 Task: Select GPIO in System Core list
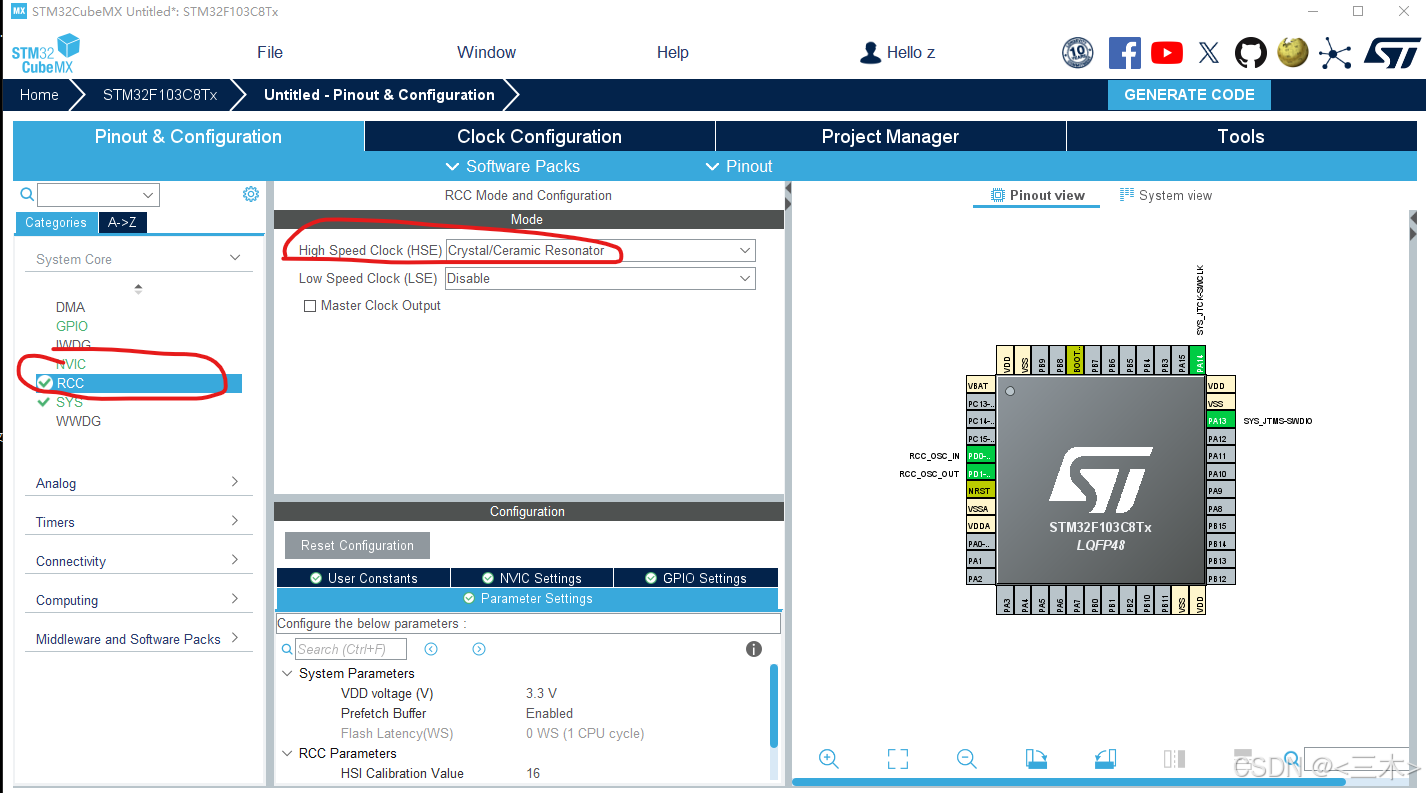(72, 326)
